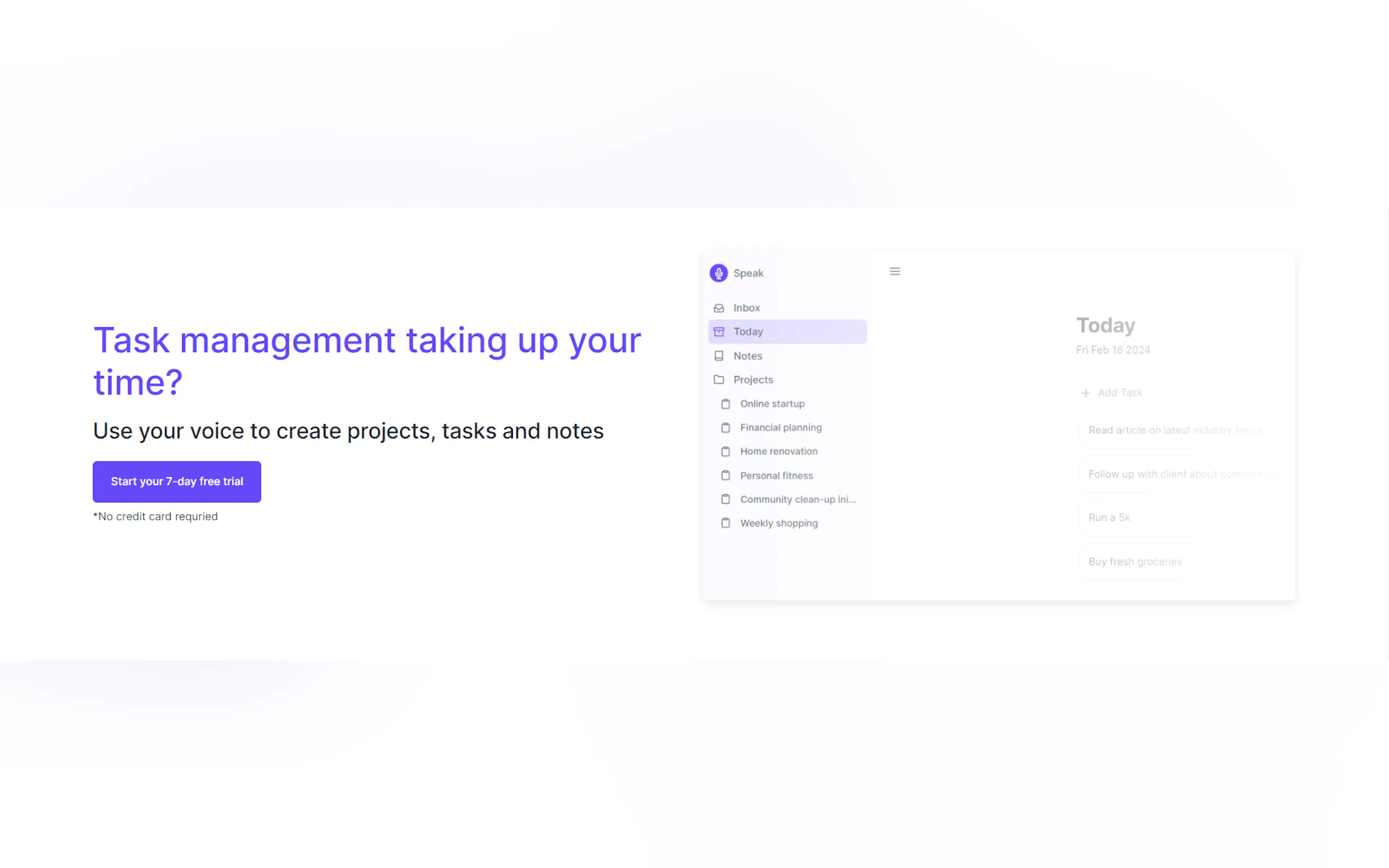
Task: Click the Projects folder icon
Action: 719,379
